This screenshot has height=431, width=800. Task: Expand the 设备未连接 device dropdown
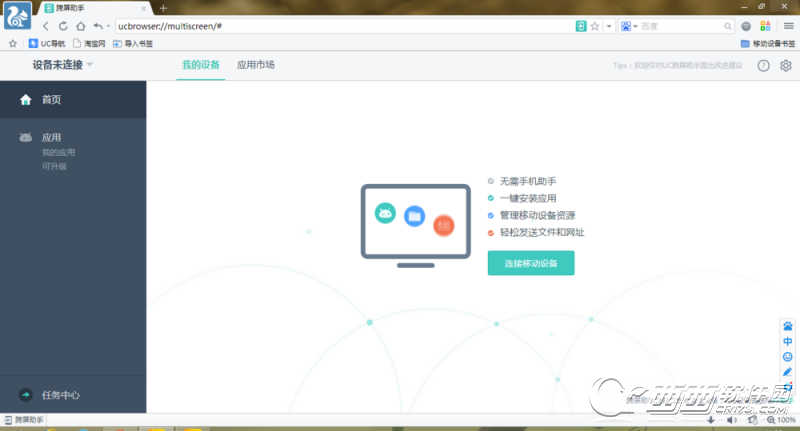(x=63, y=65)
